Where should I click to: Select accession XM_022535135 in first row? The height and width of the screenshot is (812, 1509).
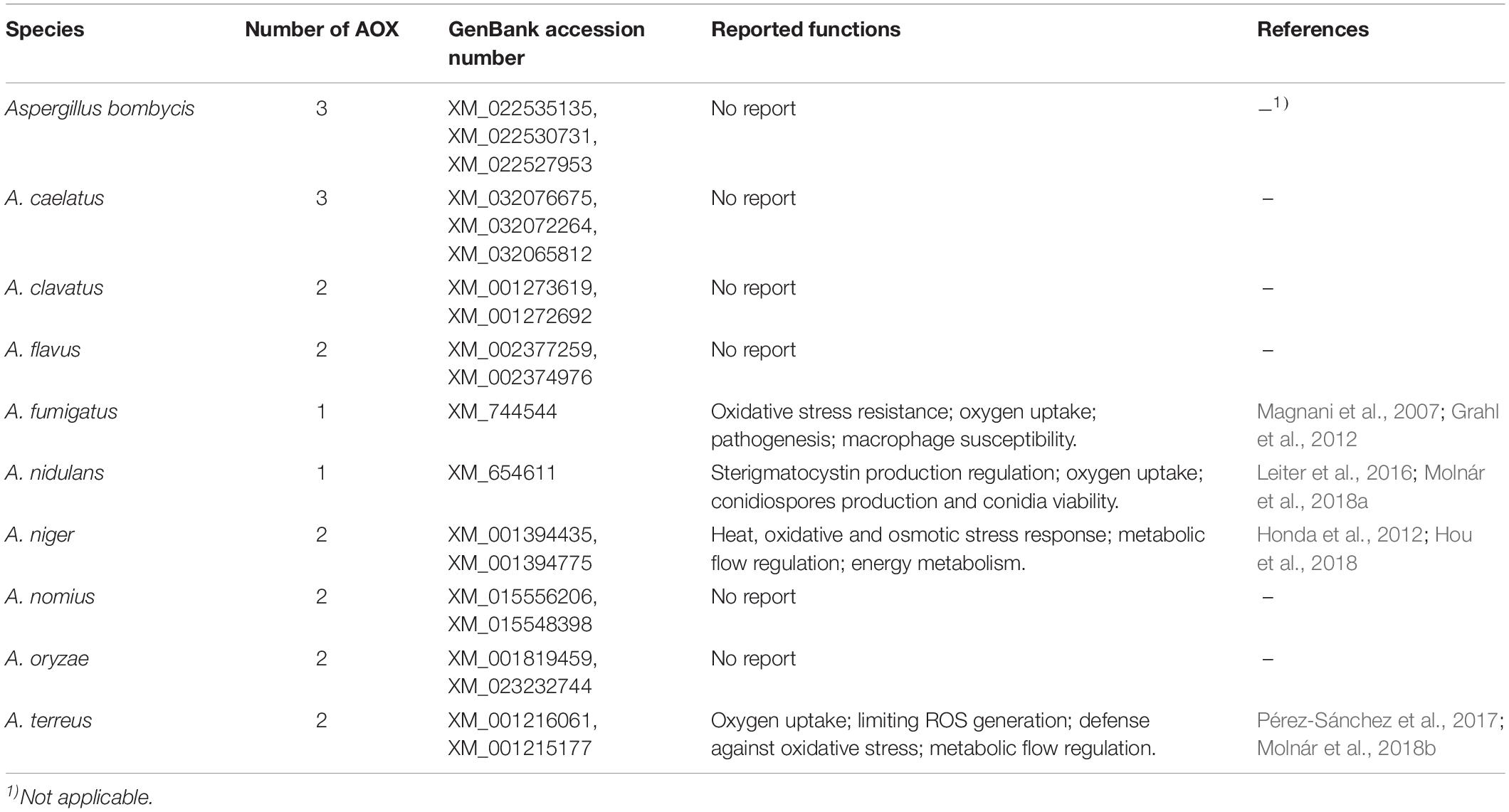tap(522, 109)
